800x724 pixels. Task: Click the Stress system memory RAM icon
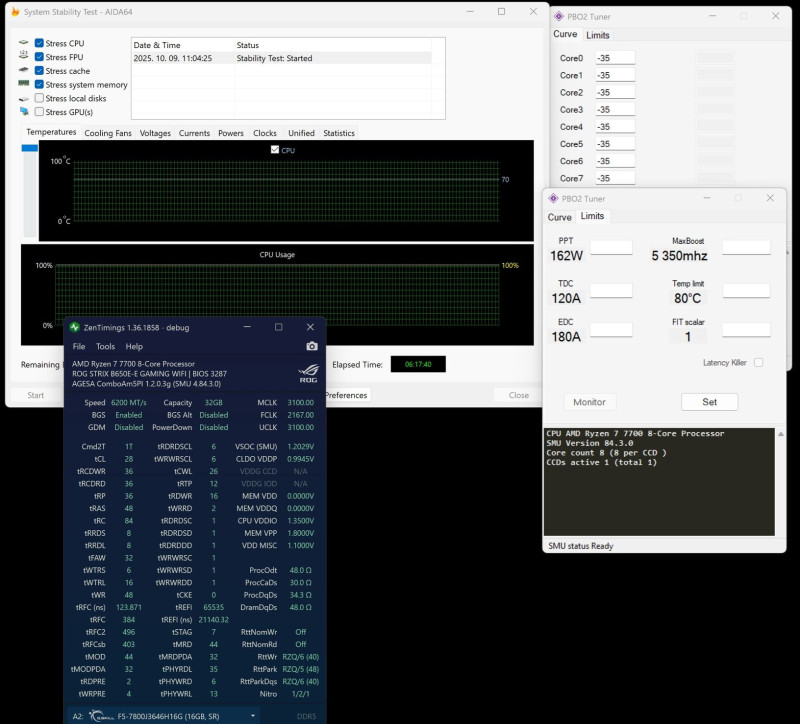point(23,83)
